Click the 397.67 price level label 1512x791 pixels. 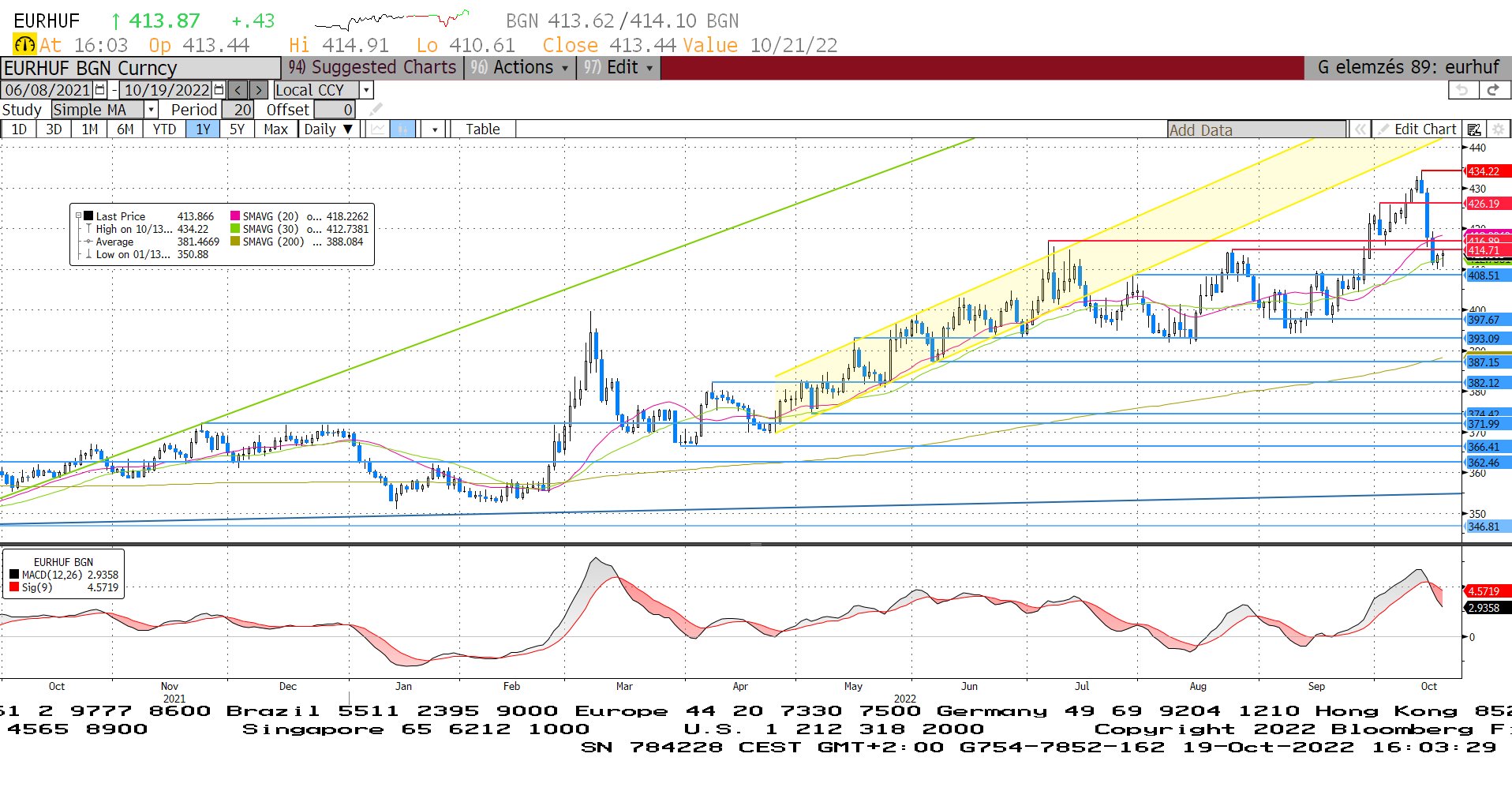[x=1488, y=320]
